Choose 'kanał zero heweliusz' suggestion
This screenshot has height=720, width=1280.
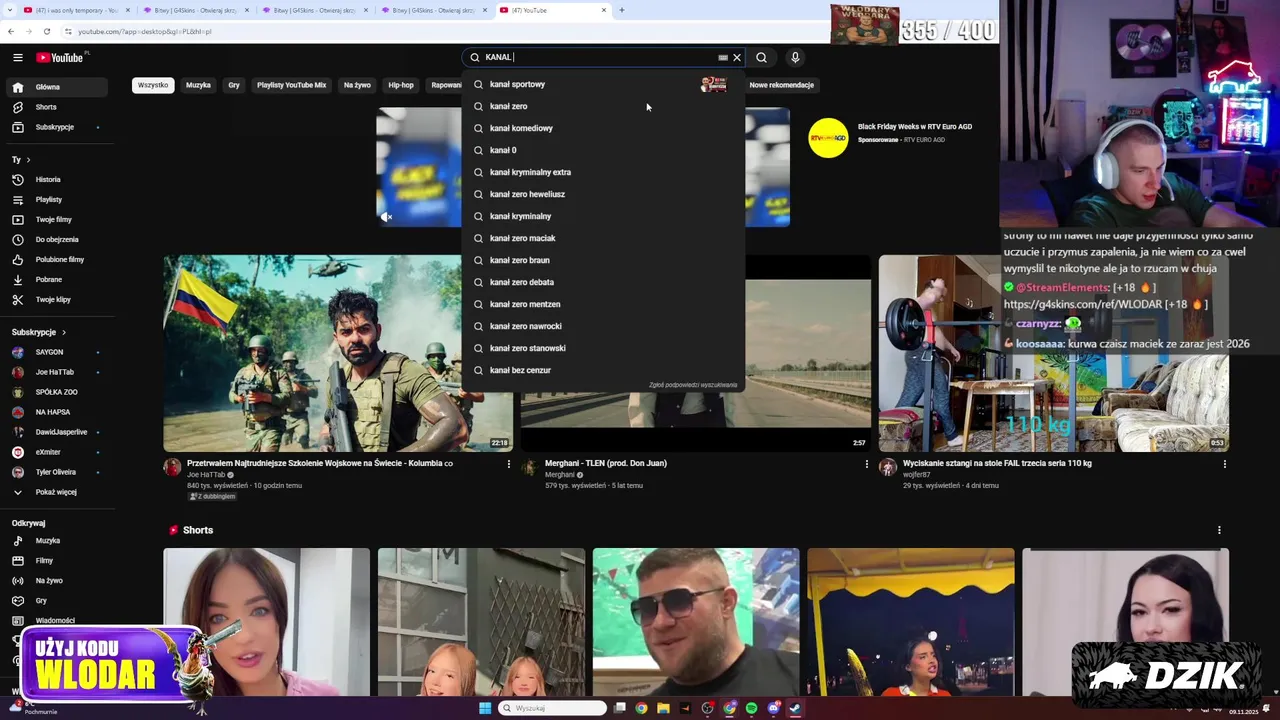click(x=603, y=194)
